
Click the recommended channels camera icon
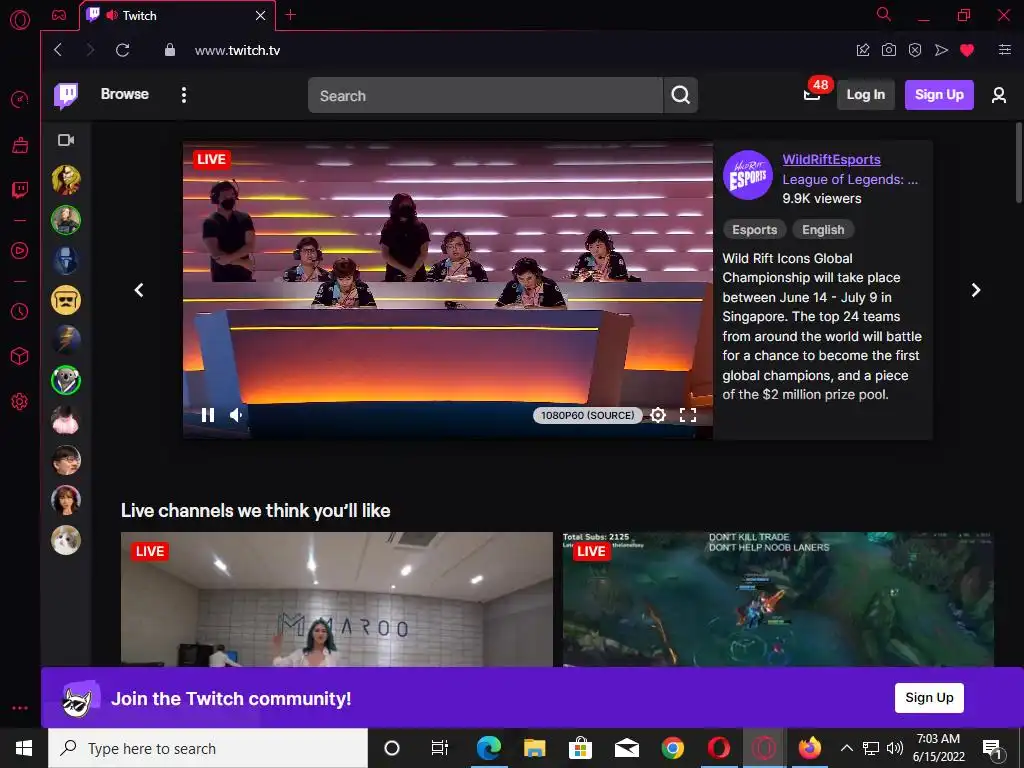[x=66, y=140]
